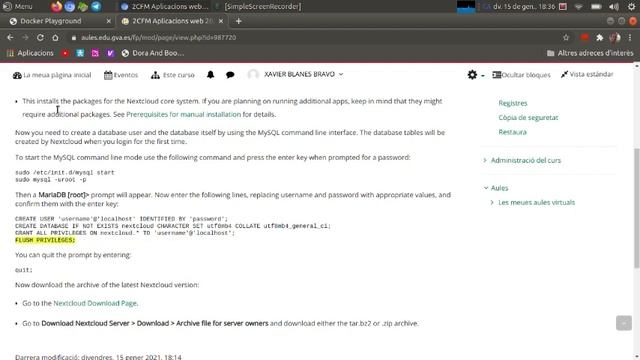Viewport: 640px width, 360px height.
Task: Open the Este curso menu
Action: click(x=173, y=75)
